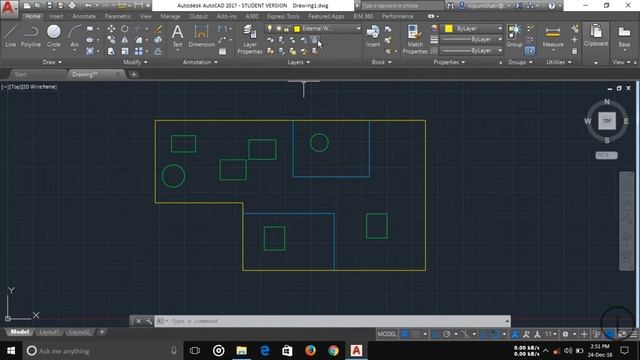Toggle the layer lock icon
Viewport: 640px width, 360px height.
coord(287,28)
